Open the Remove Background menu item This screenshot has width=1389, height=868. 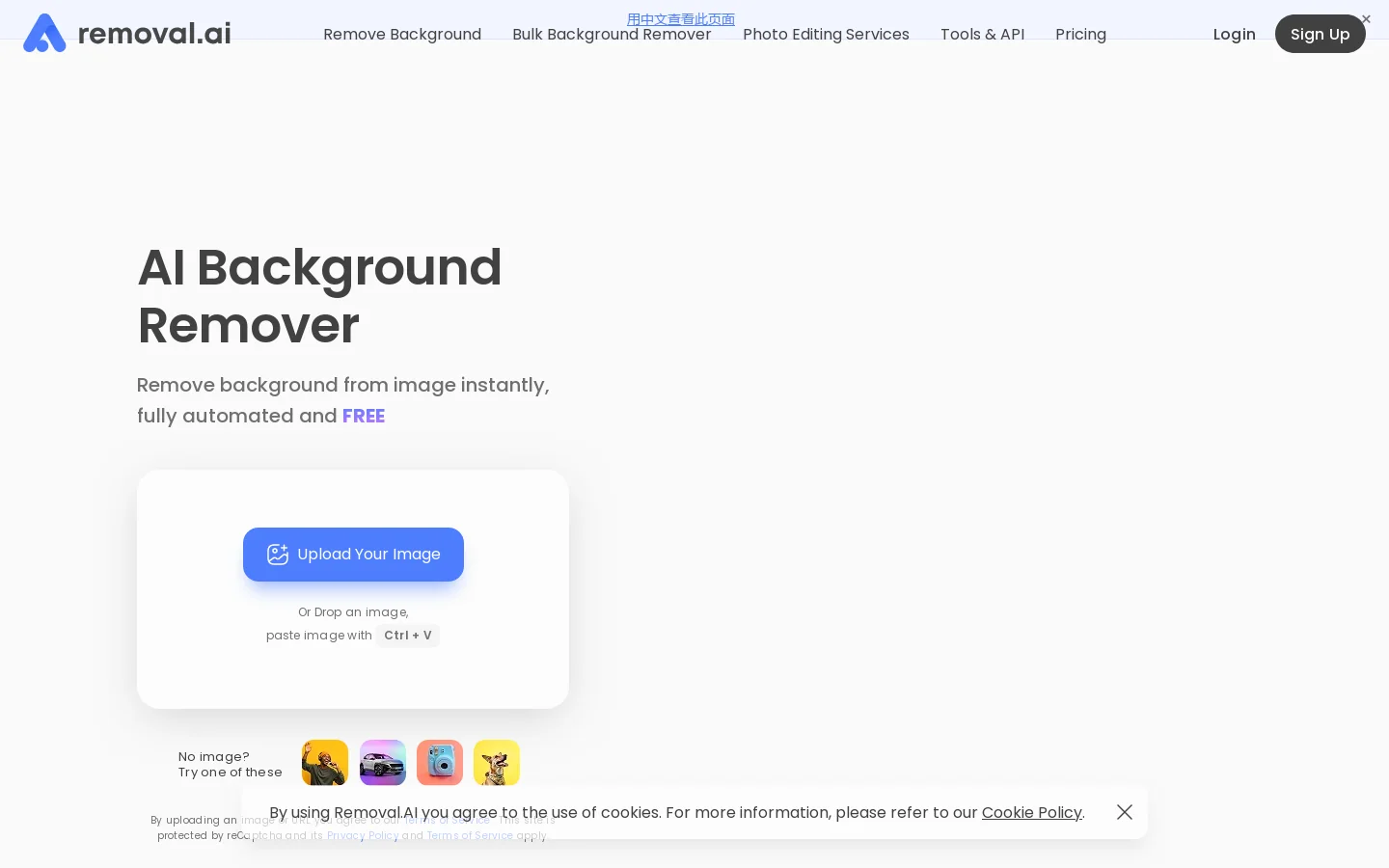(402, 35)
